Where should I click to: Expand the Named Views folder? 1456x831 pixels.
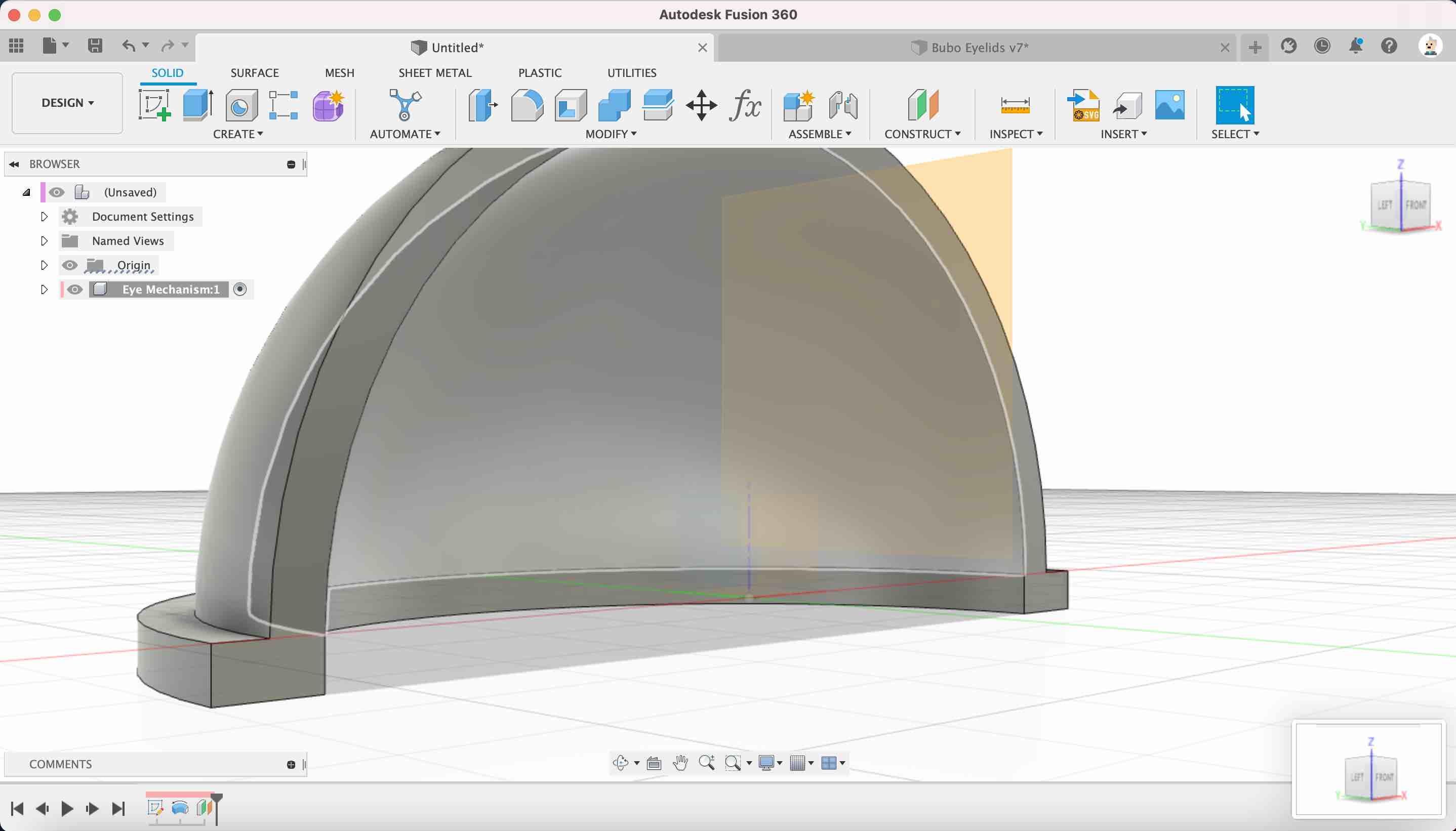[44, 240]
